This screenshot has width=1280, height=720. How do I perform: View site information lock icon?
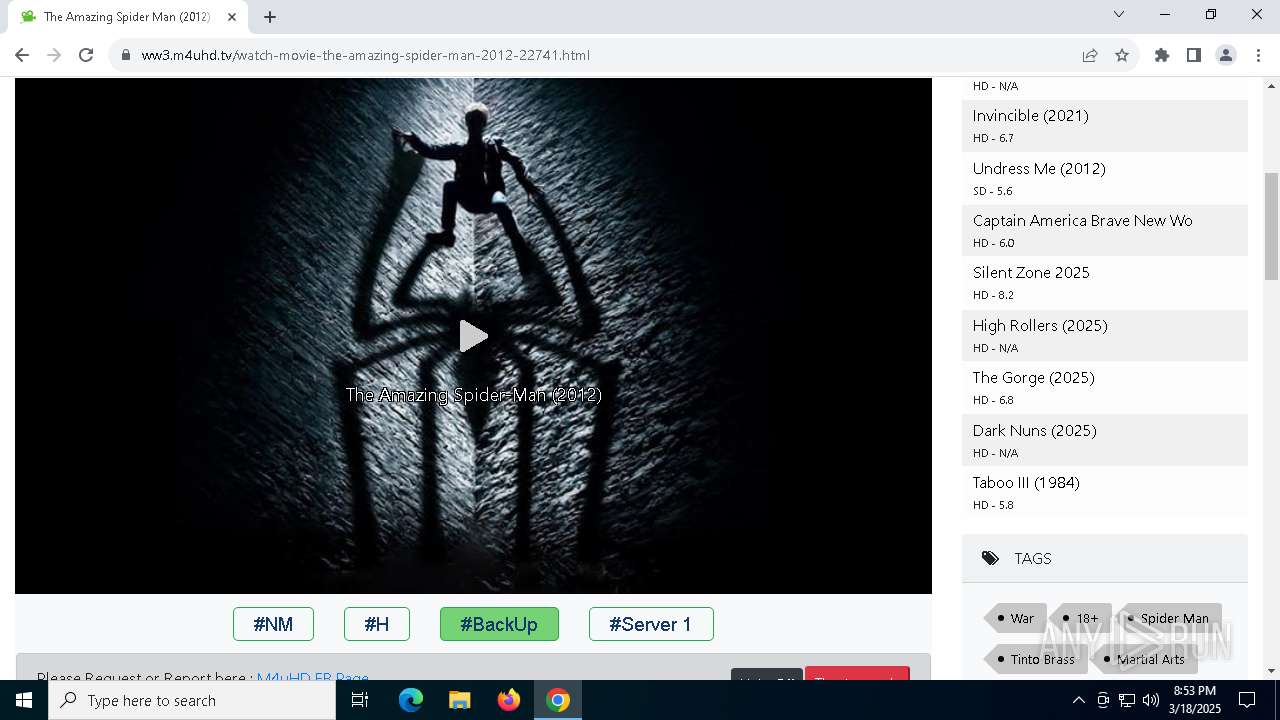coord(125,55)
